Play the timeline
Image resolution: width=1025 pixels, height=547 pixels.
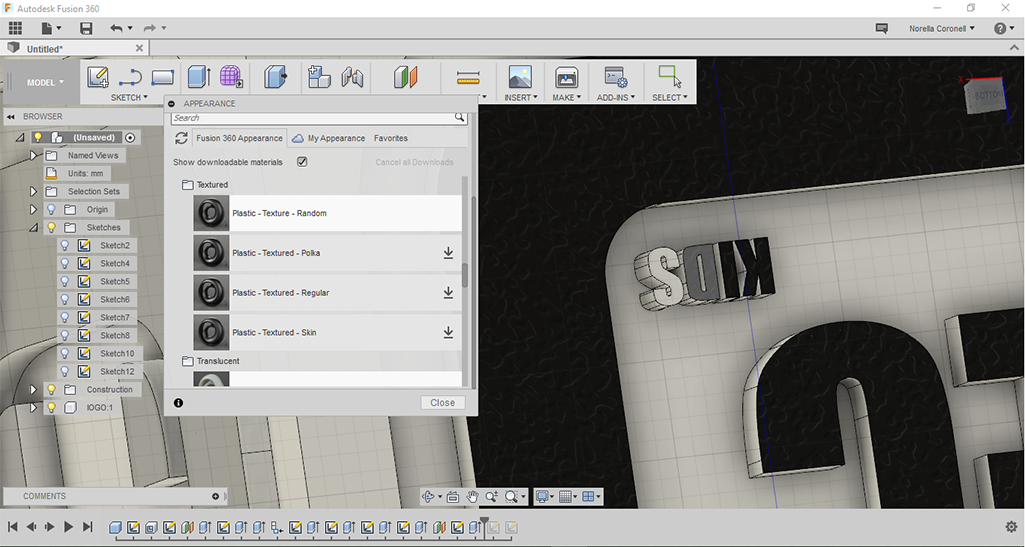pyautogui.click(x=68, y=527)
